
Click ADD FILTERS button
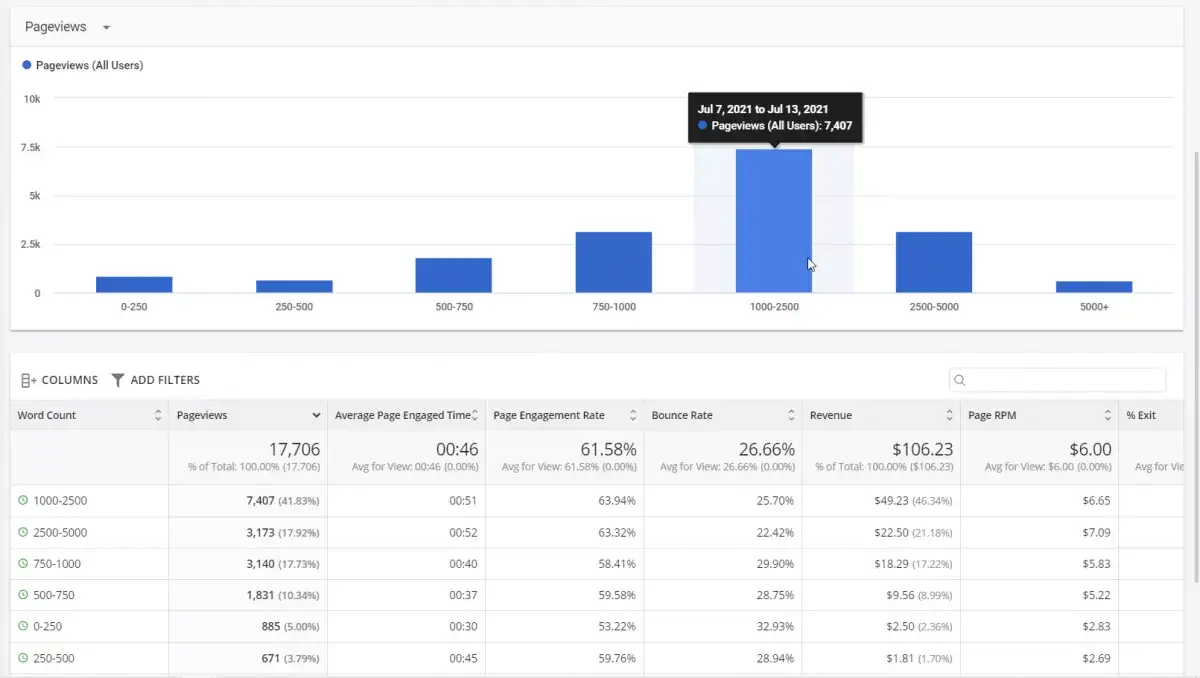coord(155,380)
